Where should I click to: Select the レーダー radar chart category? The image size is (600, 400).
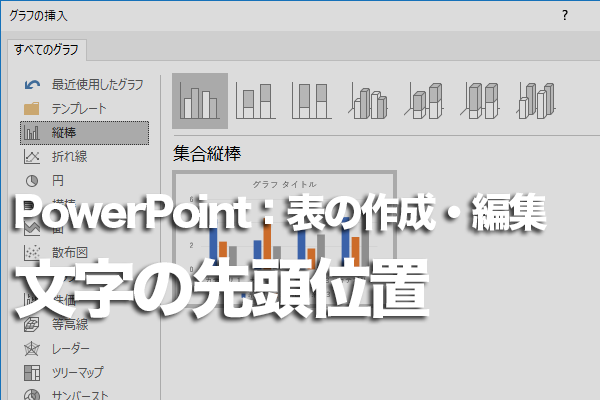85,349
